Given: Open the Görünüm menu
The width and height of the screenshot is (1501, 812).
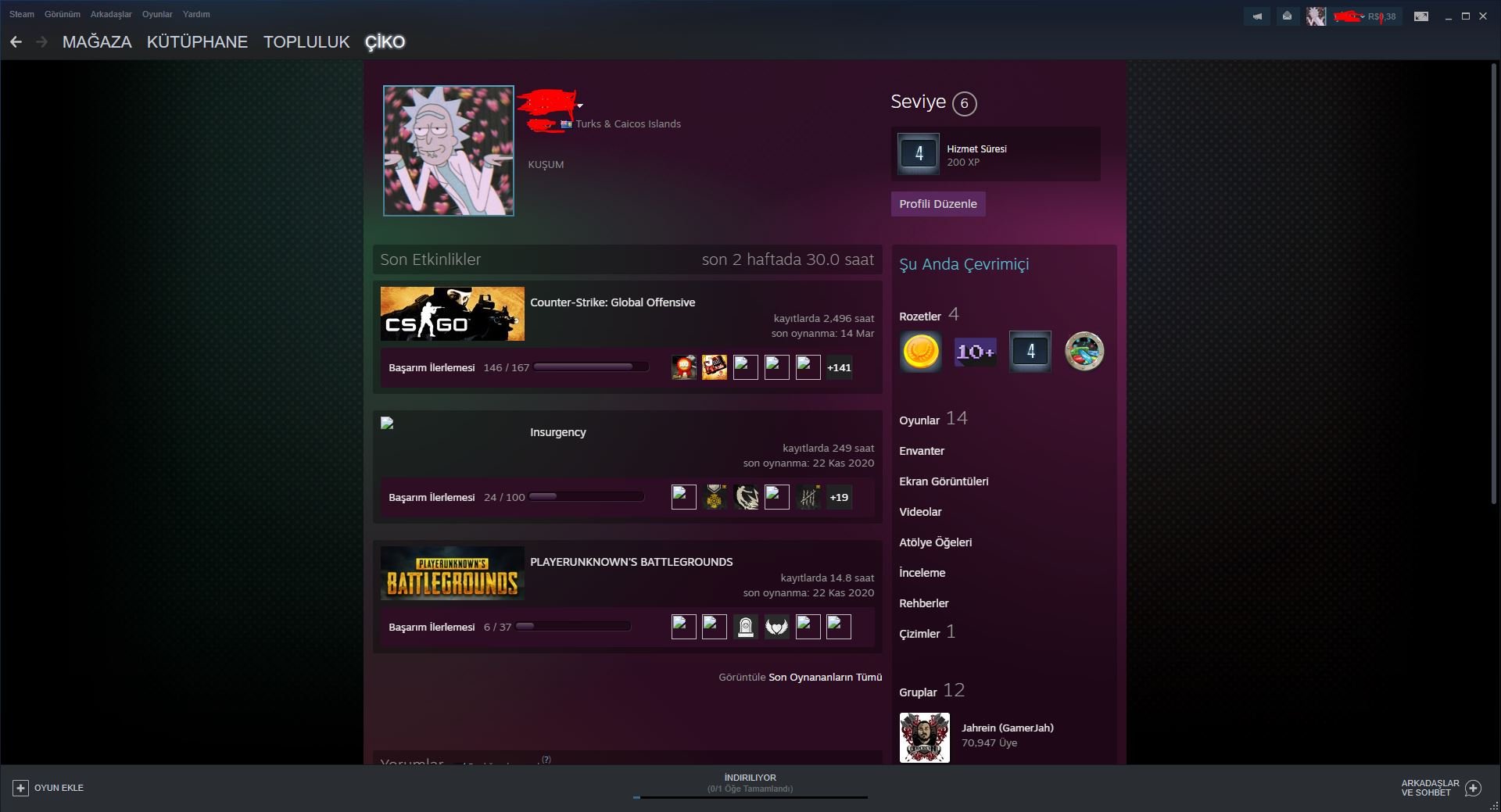Looking at the screenshot, I should pyautogui.click(x=63, y=14).
